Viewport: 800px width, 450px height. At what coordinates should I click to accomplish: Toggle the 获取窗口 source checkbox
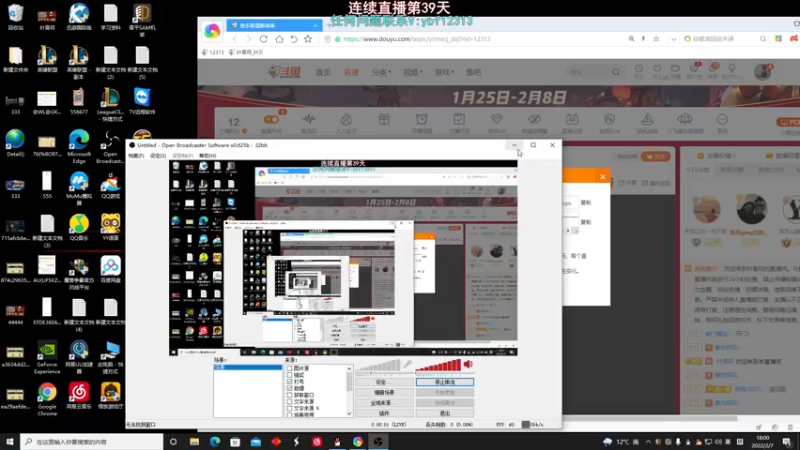[x=289, y=395]
